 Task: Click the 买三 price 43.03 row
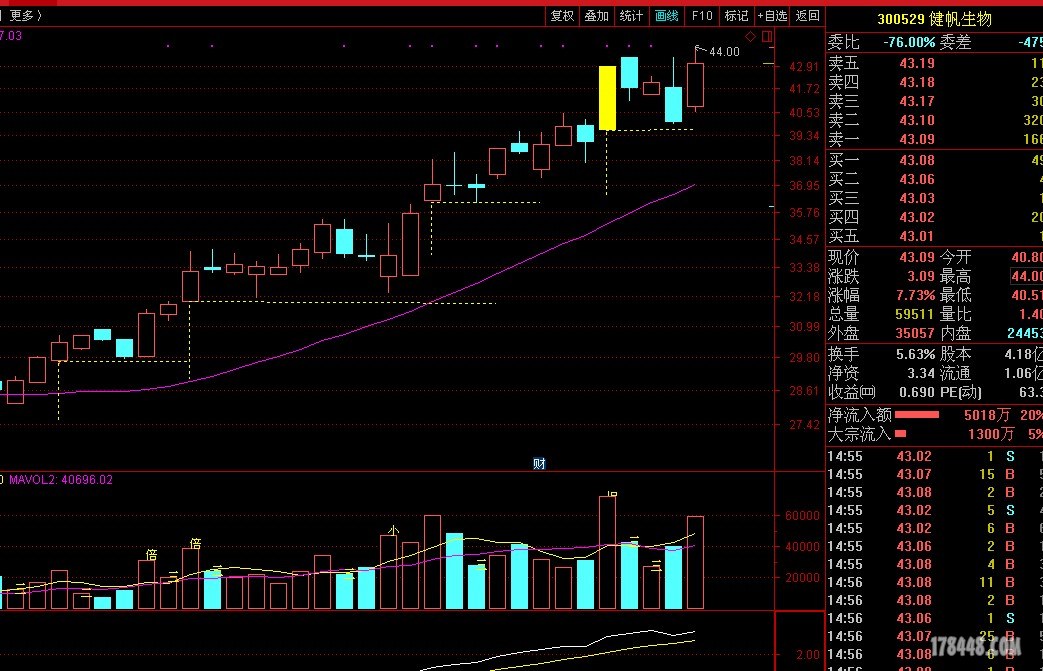pyautogui.click(x=935, y=198)
